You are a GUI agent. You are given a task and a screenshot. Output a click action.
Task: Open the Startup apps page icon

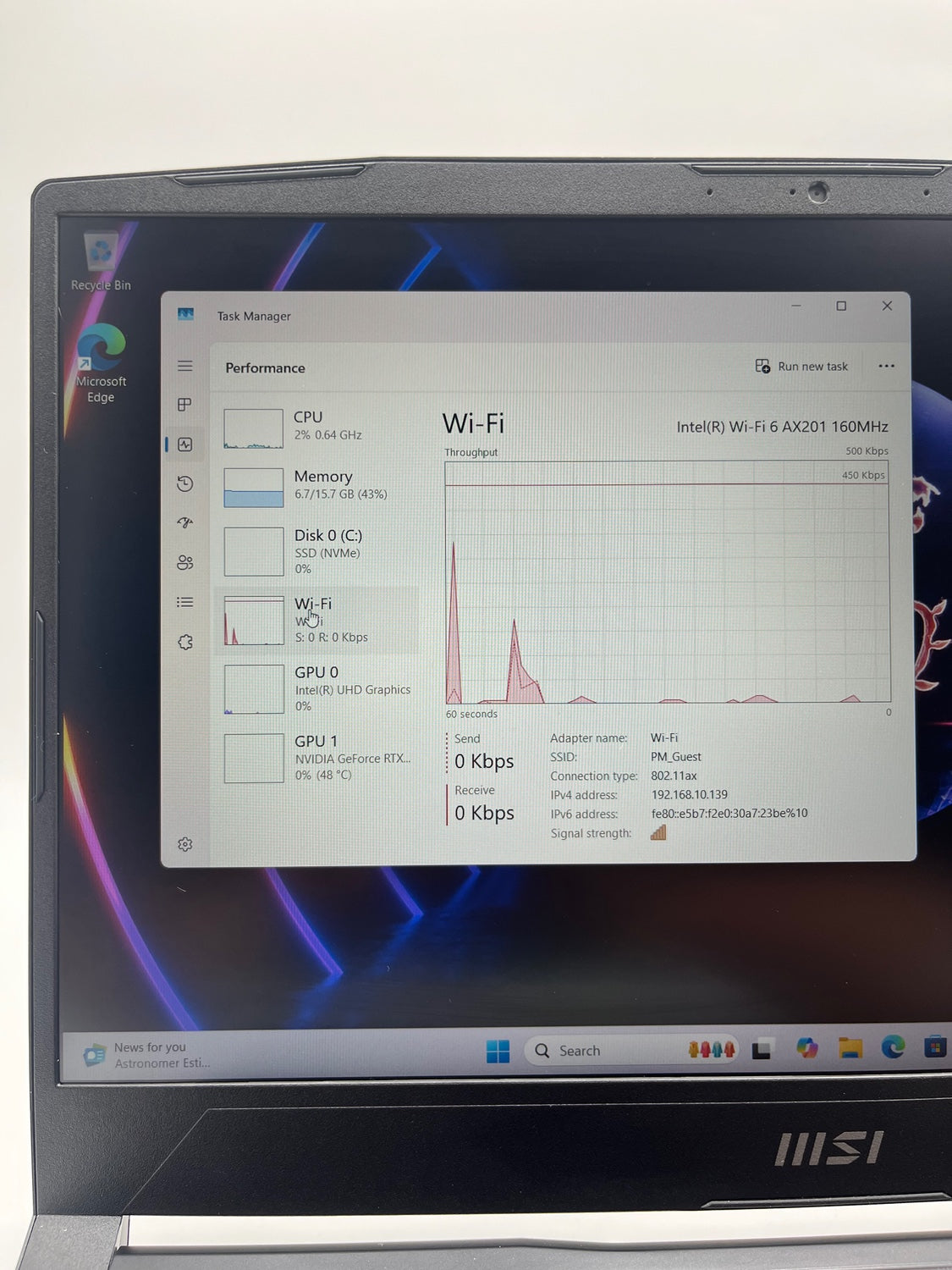point(185,522)
